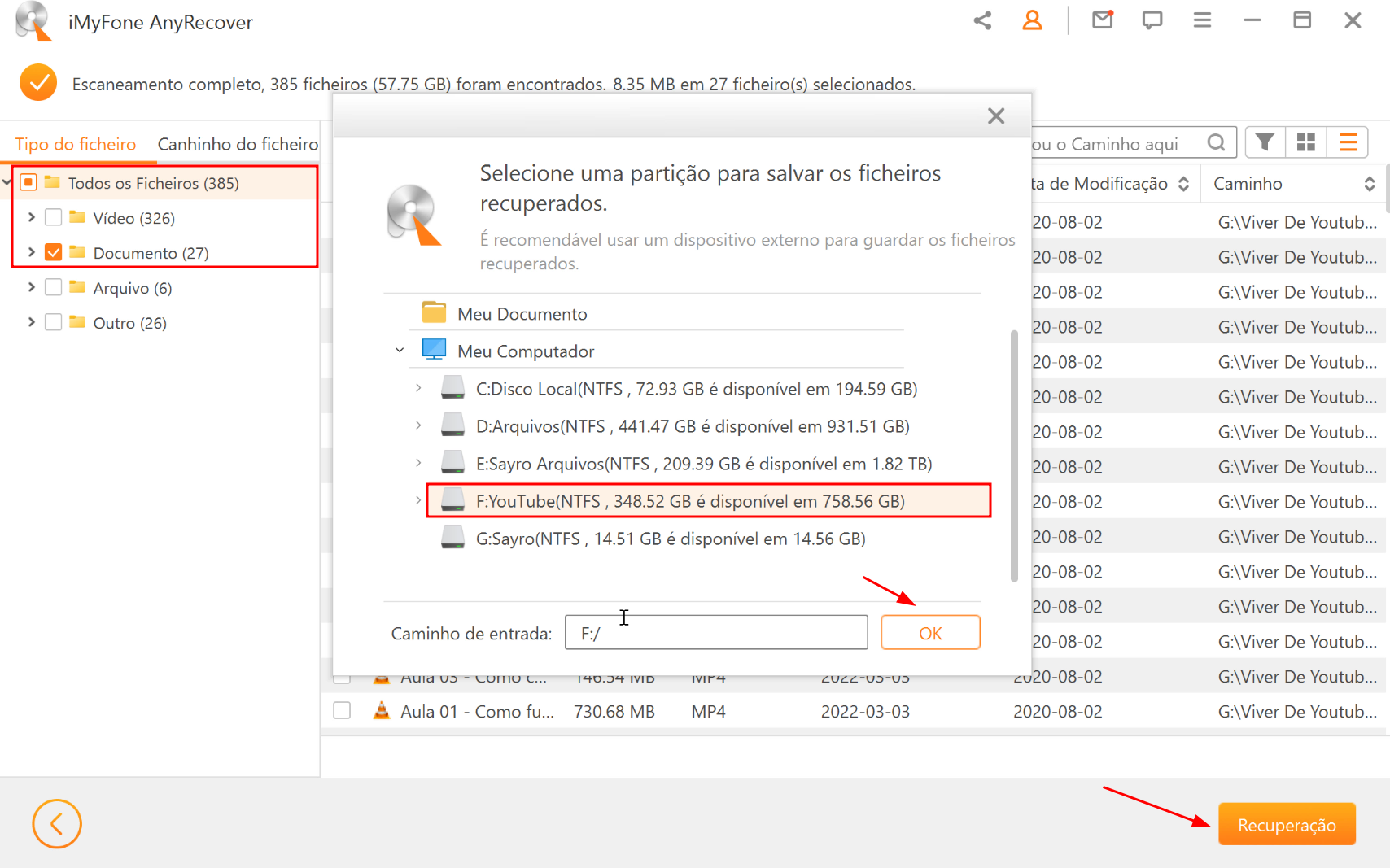The image size is (1390, 868).
Task: Click VLC icon of Aula 01 file
Action: coord(381,710)
